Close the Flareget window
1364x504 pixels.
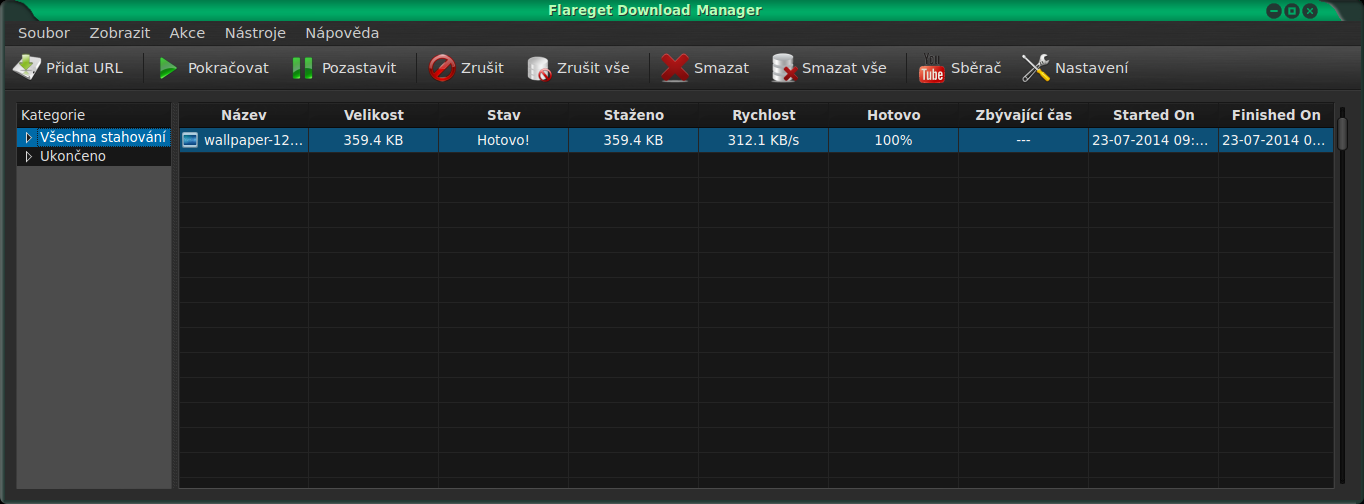1310,11
